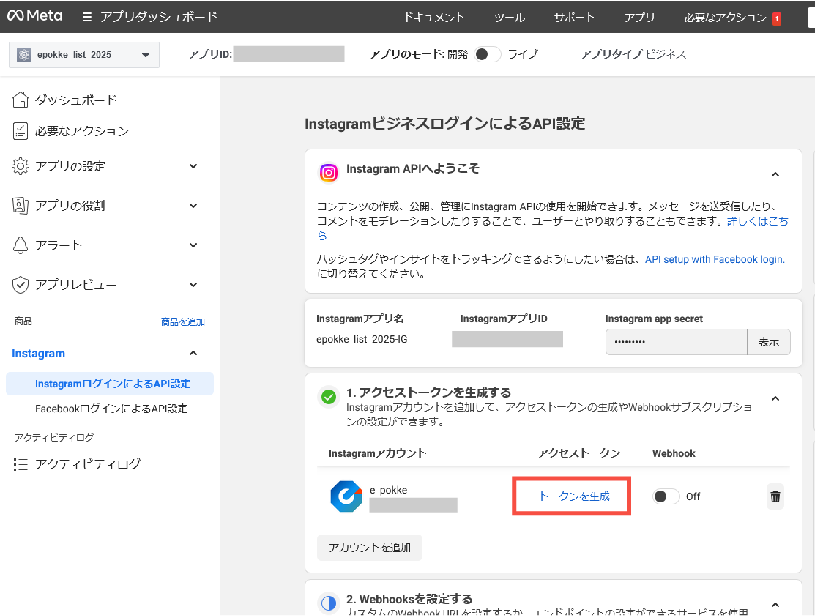Screen dimensions: 815x616
Task: Click the アラート bell icon
Action: pyautogui.click(x=20, y=245)
